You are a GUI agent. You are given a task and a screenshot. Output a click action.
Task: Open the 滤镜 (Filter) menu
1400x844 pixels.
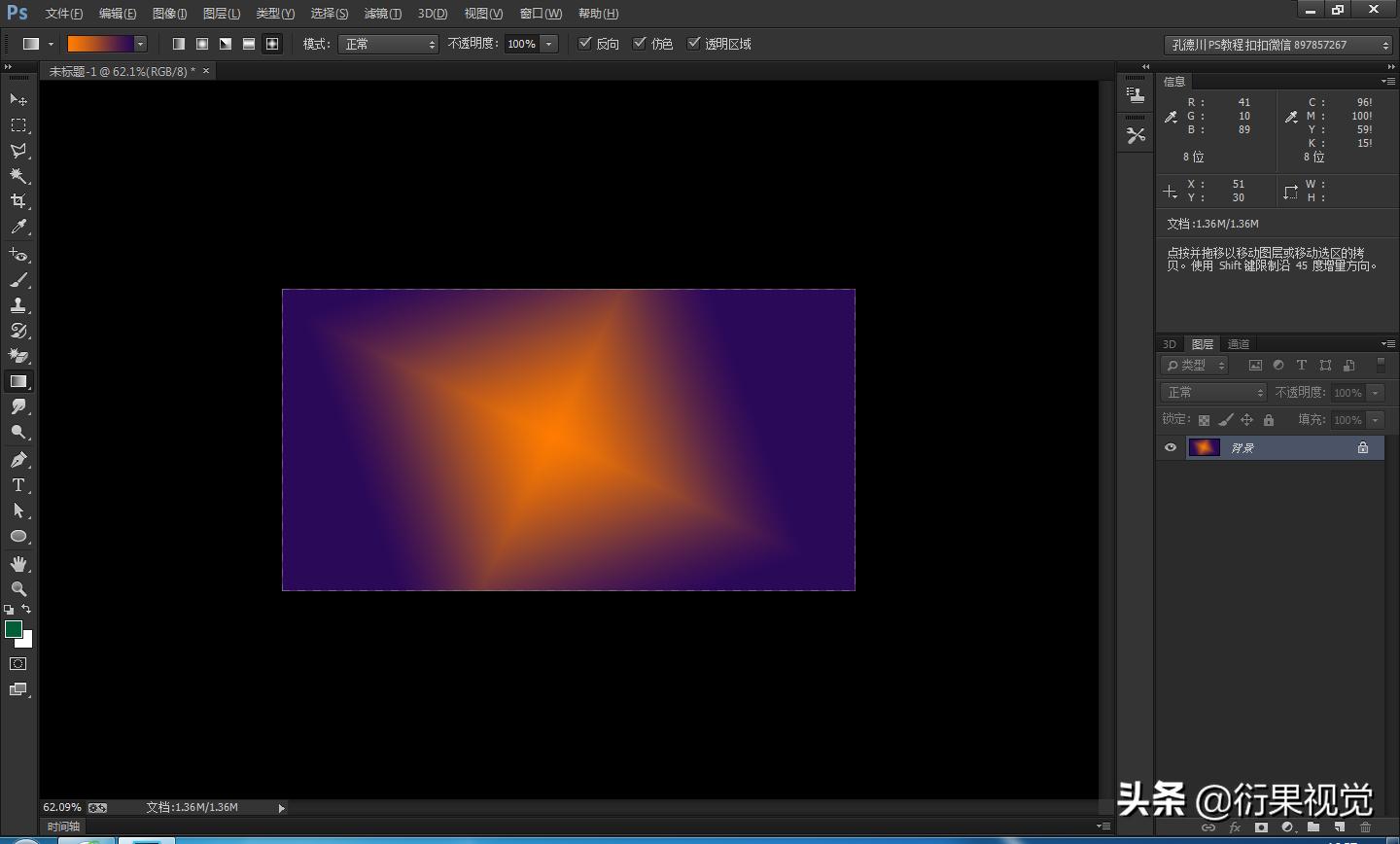coord(381,13)
